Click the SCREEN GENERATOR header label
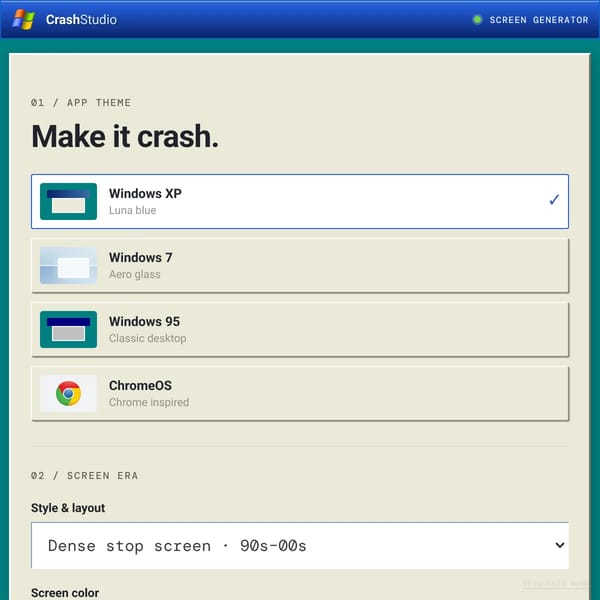This screenshot has height=600, width=600. [x=539, y=20]
